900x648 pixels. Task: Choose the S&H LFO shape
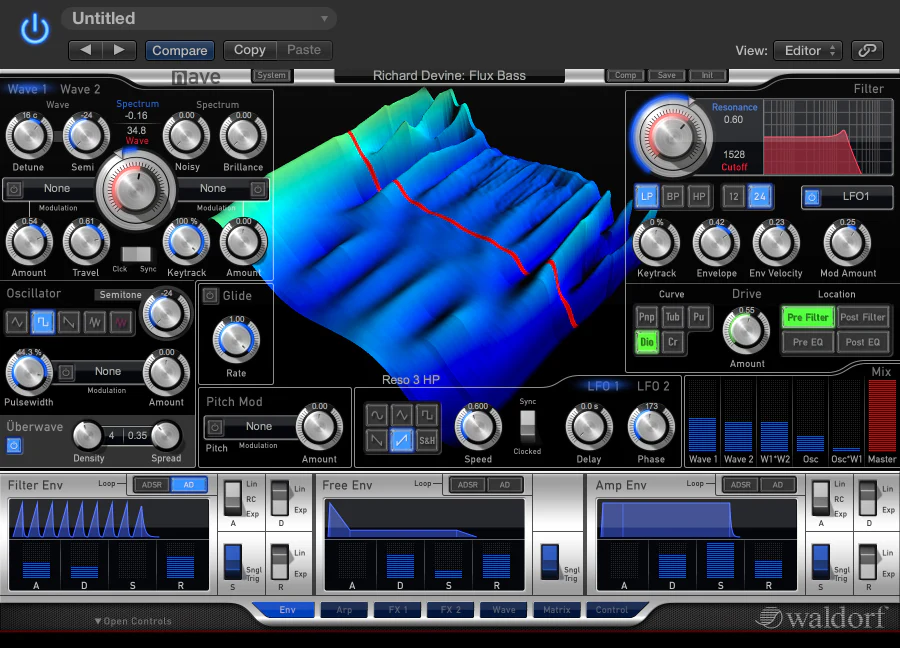click(427, 440)
